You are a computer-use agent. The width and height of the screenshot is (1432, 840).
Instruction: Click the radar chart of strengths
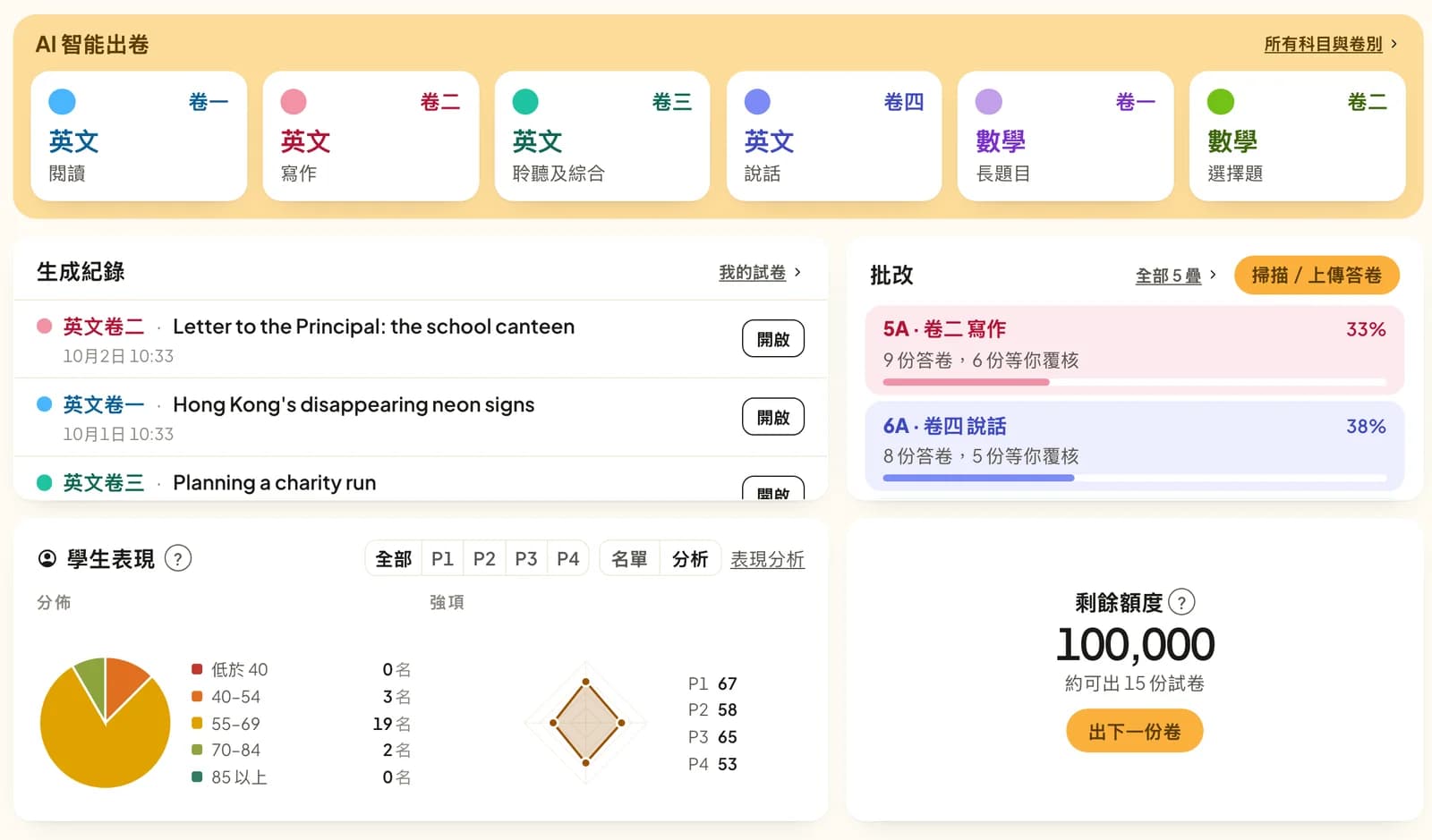point(586,722)
